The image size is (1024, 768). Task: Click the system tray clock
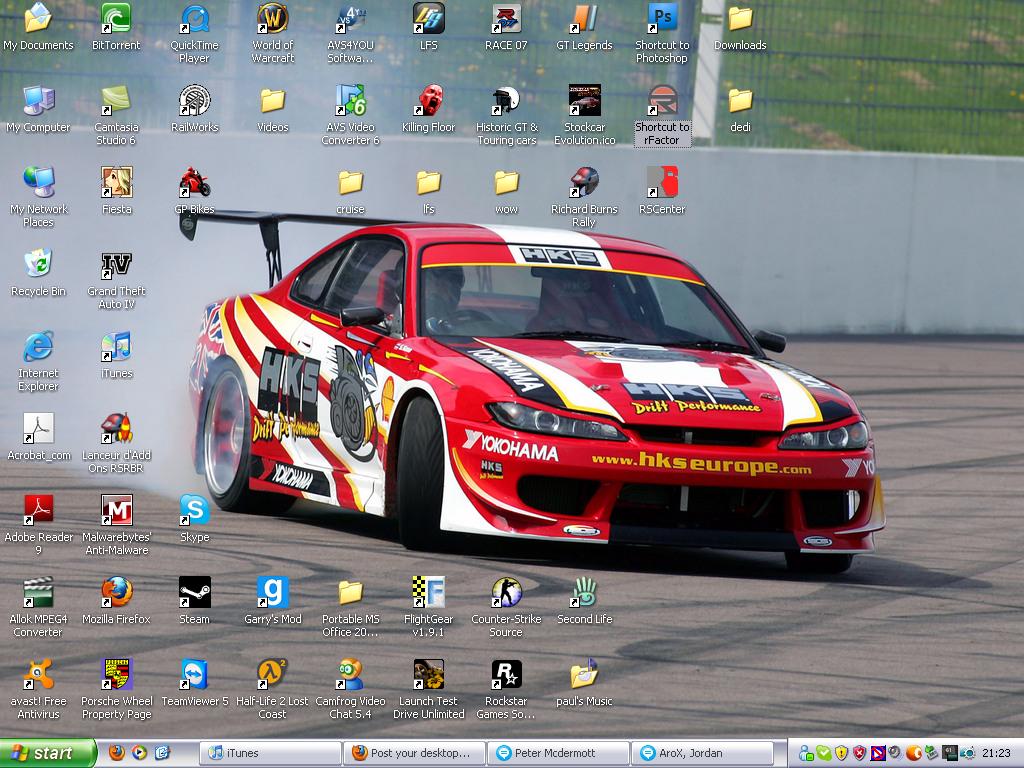coord(996,753)
